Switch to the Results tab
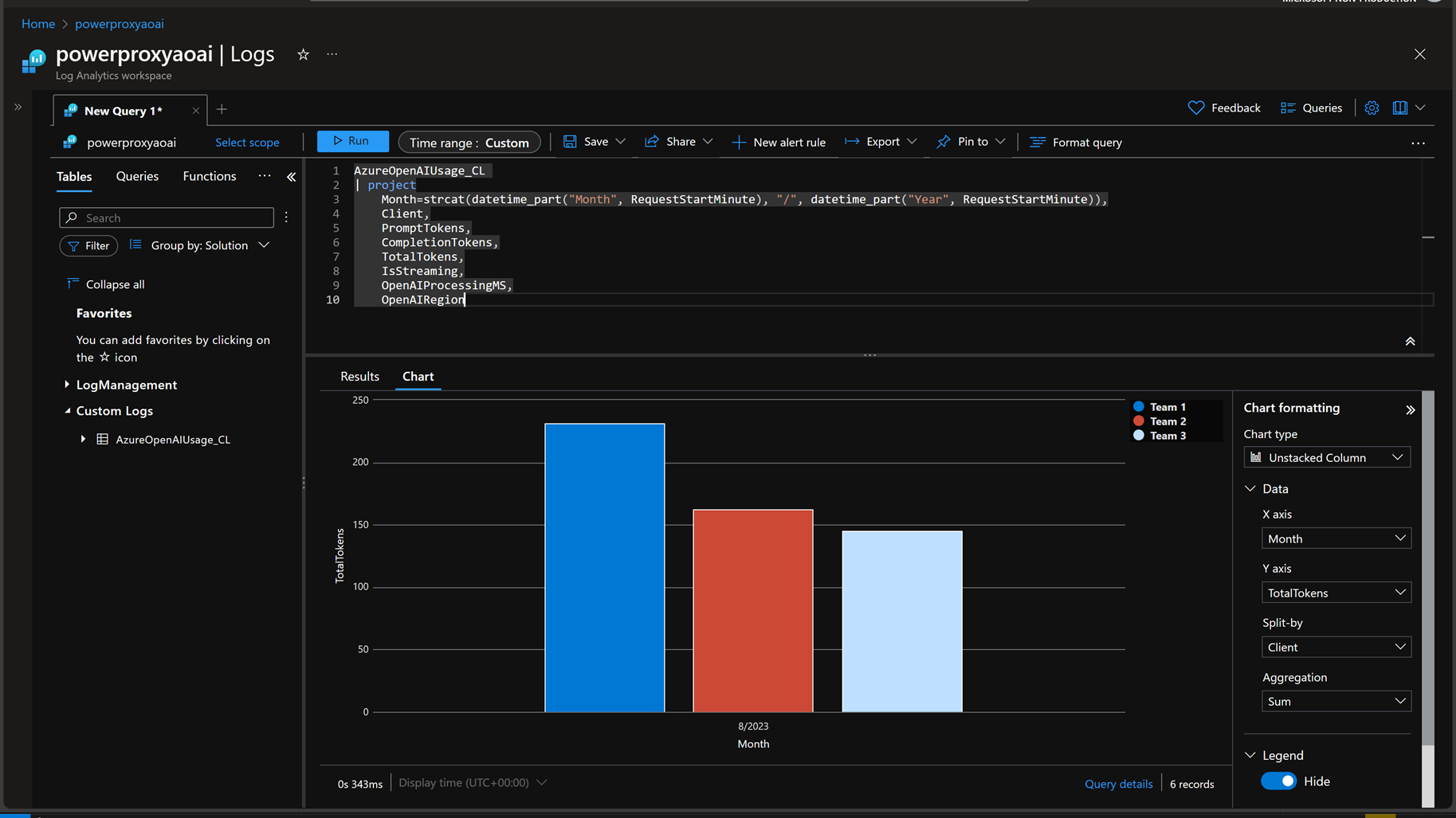This screenshot has height=818, width=1456. 359,376
